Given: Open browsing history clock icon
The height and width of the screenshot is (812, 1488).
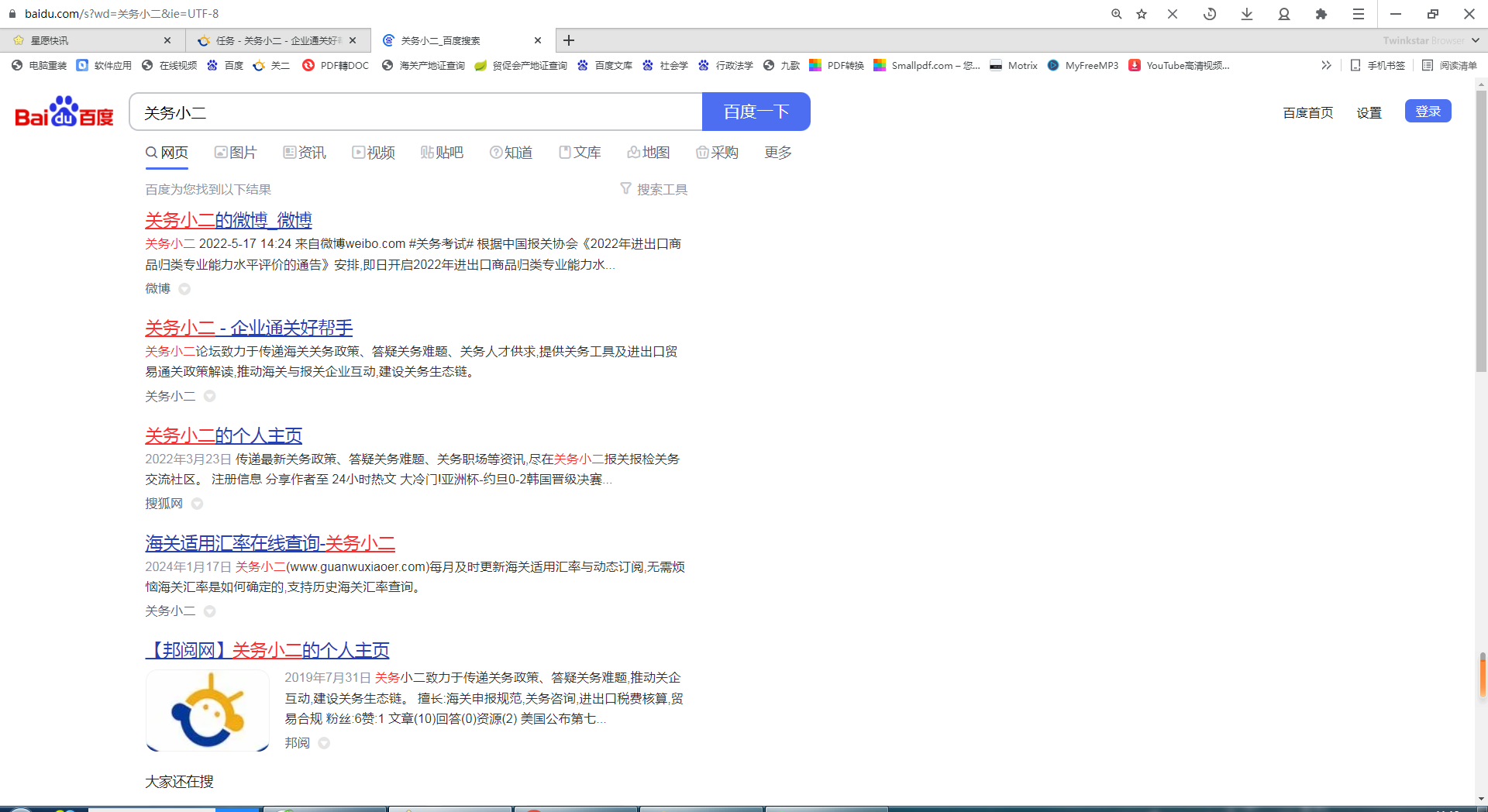Looking at the screenshot, I should [x=1210, y=14].
